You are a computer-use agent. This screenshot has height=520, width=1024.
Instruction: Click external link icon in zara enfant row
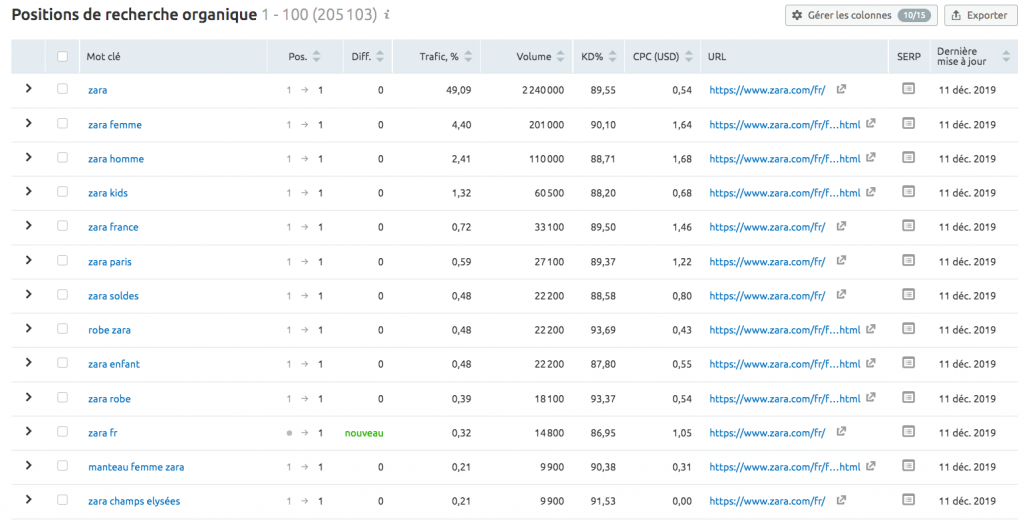tap(871, 363)
